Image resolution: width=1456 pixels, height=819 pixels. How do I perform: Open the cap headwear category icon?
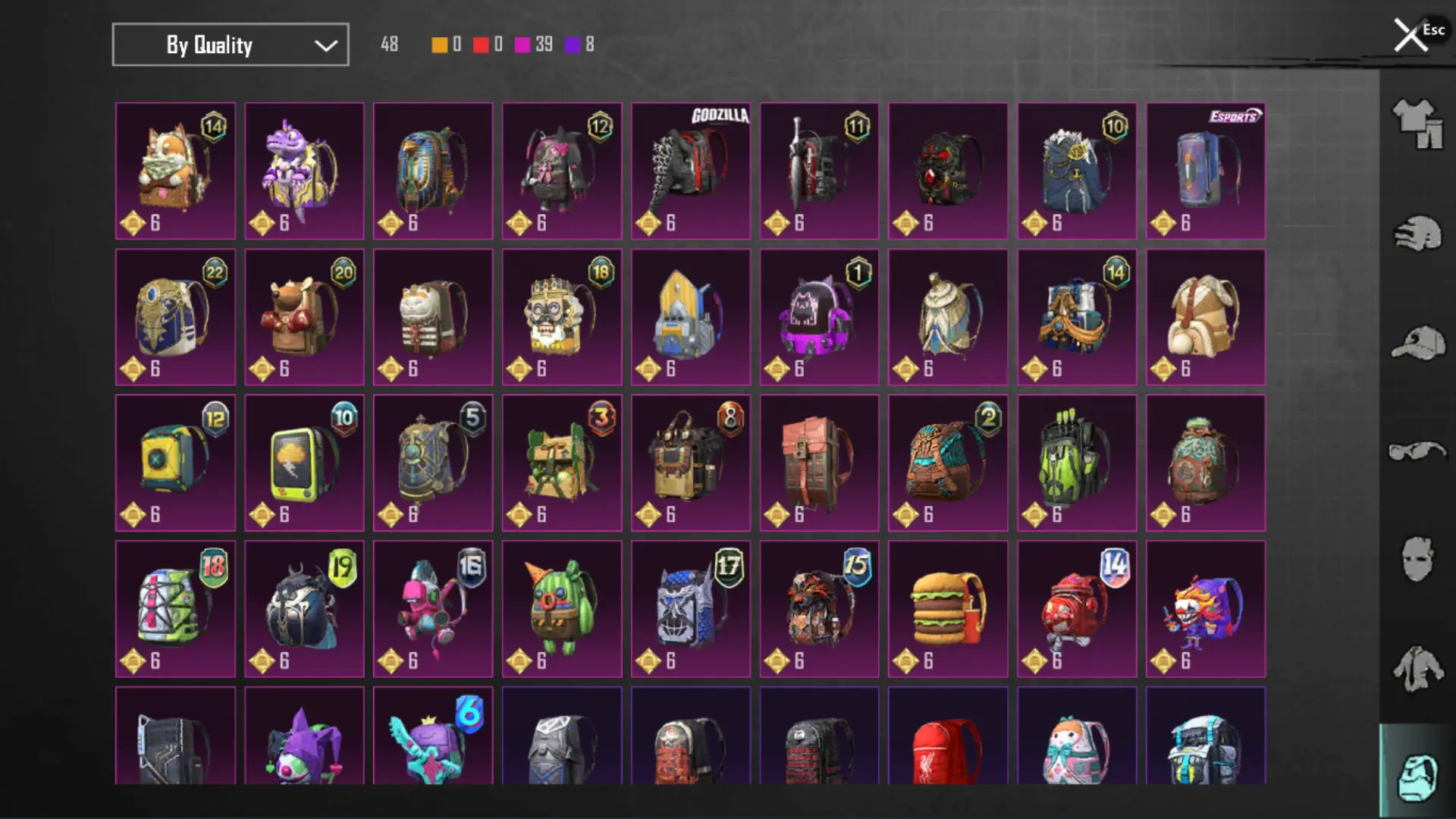pyautogui.click(x=1417, y=343)
